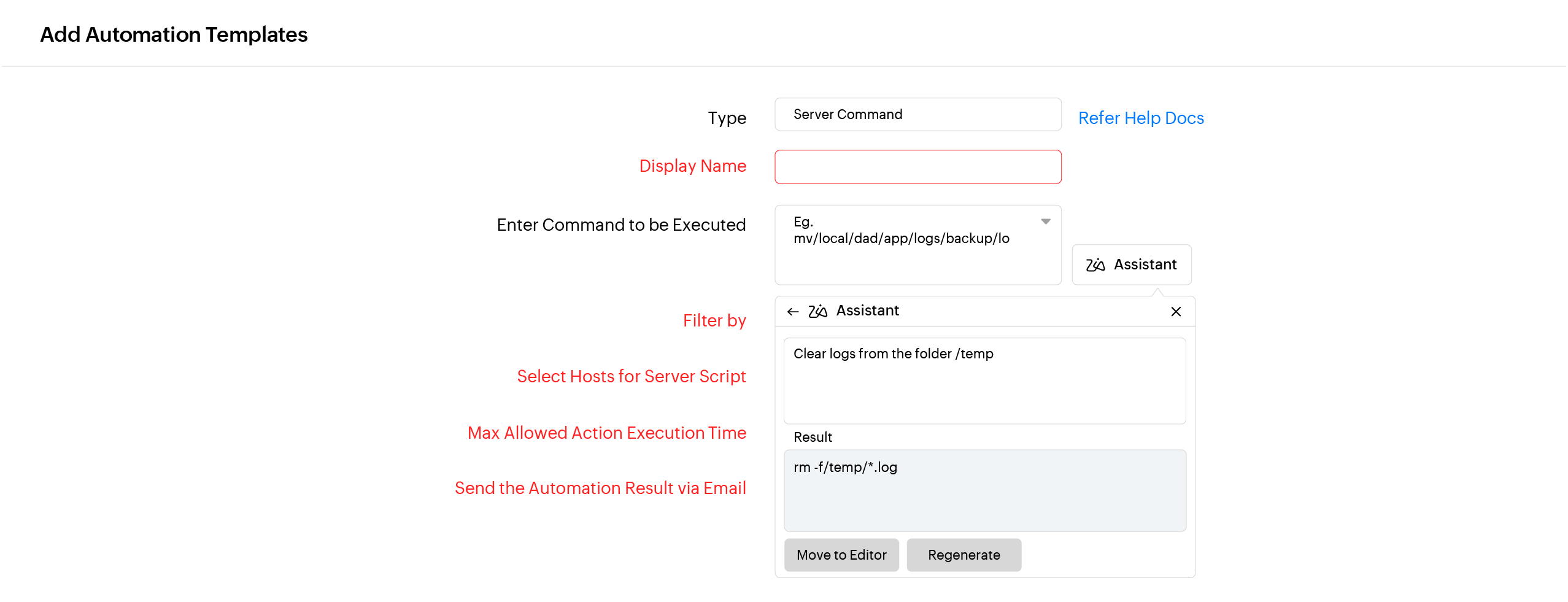The width and height of the screenshot is (1568, 602).
Task: Click the Send the Automation Result via Email label
Action: pos(600,488)
